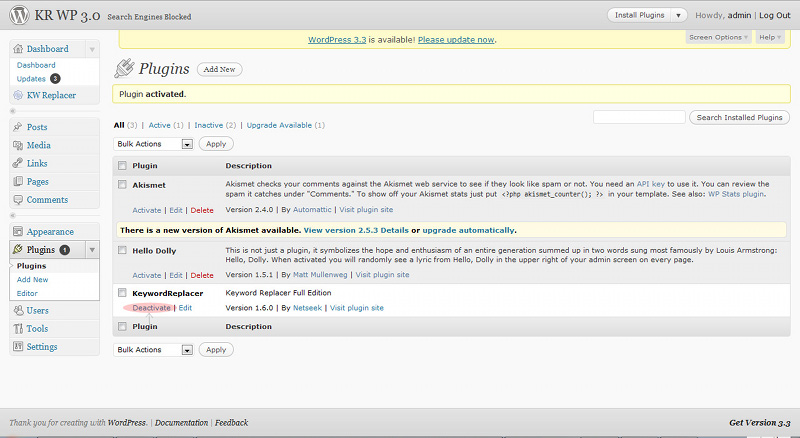Screen dimensions: 800x438
Task: Click the Settings icon in sidebar
Action: [x=18, y=346]
